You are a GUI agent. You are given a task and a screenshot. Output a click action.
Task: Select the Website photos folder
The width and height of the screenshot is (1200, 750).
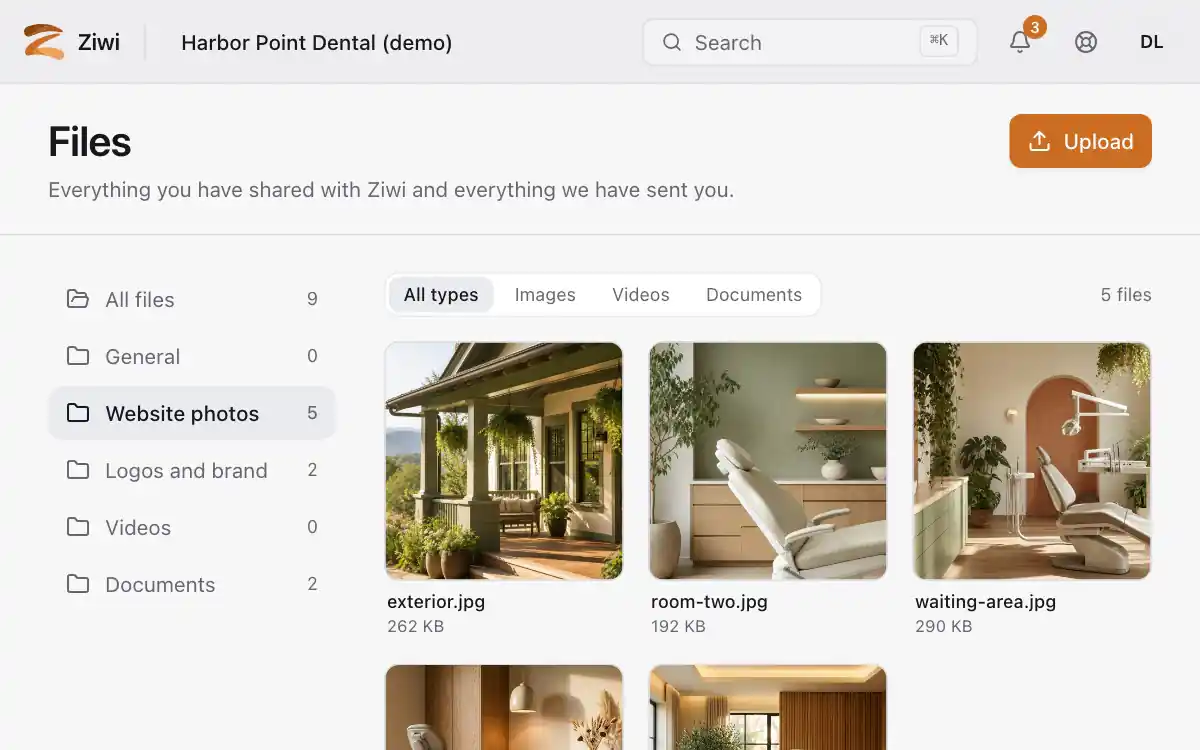[192, 413]
